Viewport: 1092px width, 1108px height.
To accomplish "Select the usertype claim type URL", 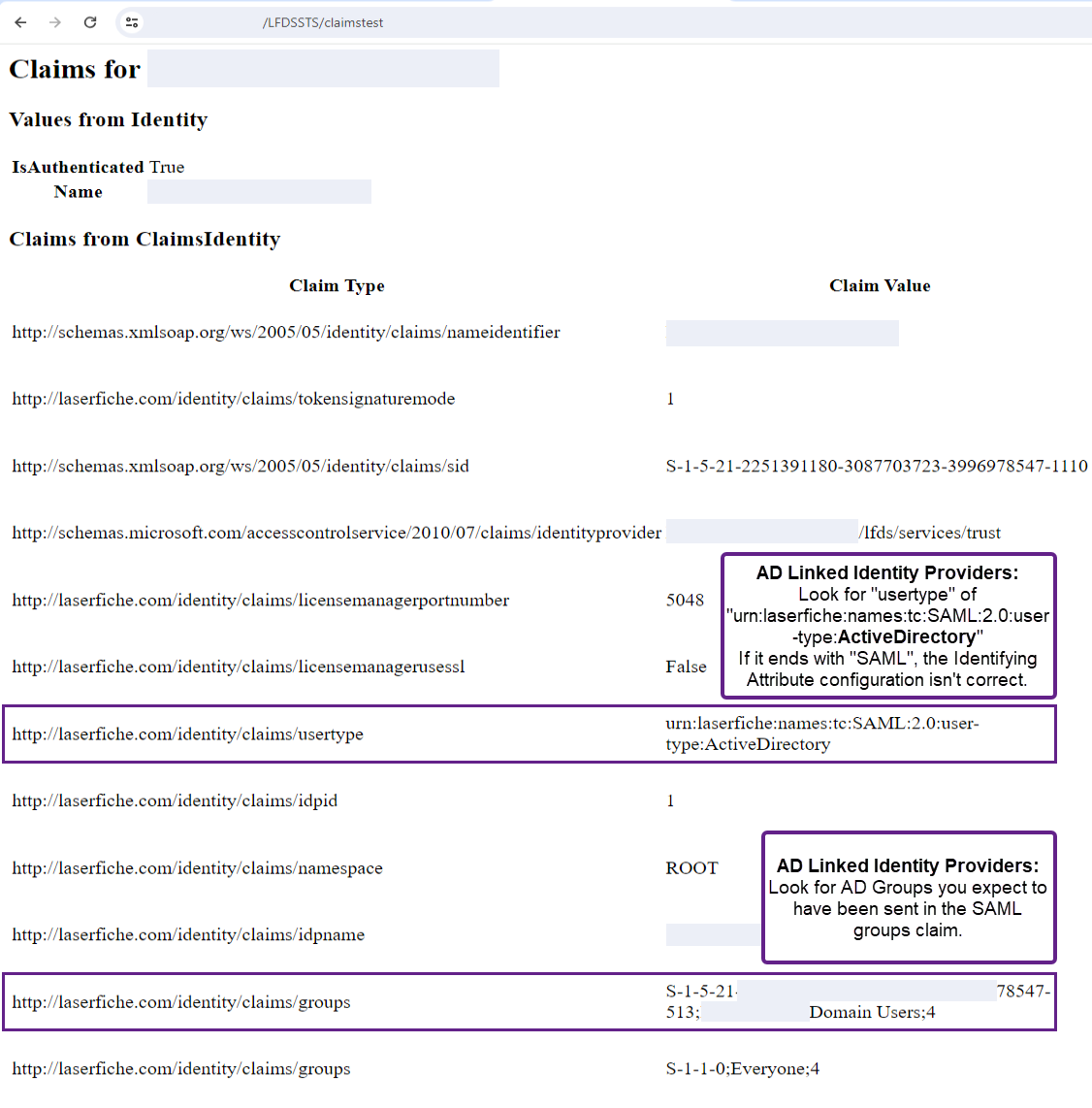I will click(x=188, y=734).
